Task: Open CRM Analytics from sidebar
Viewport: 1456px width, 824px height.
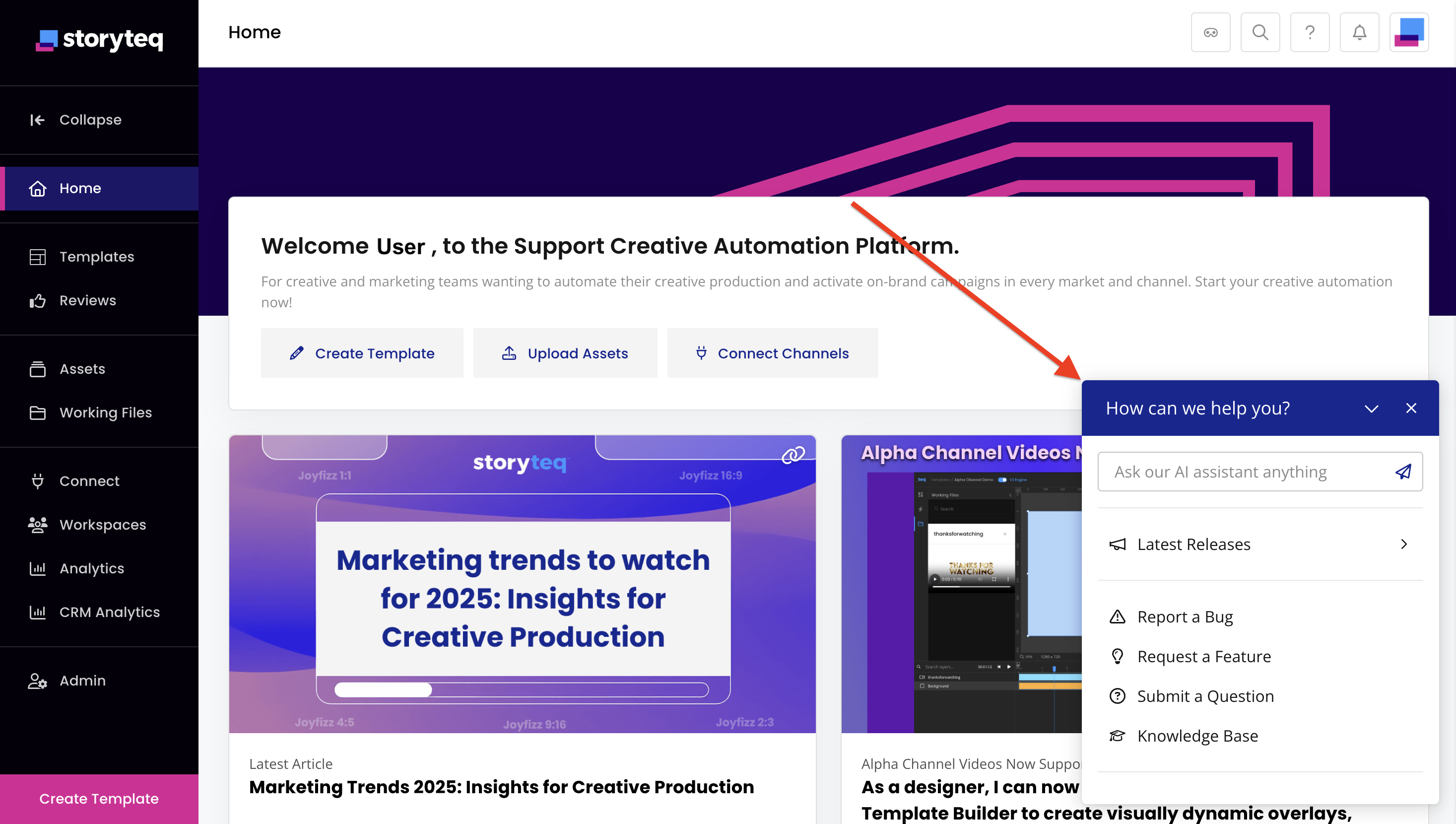Action: (x=109, y=612)
